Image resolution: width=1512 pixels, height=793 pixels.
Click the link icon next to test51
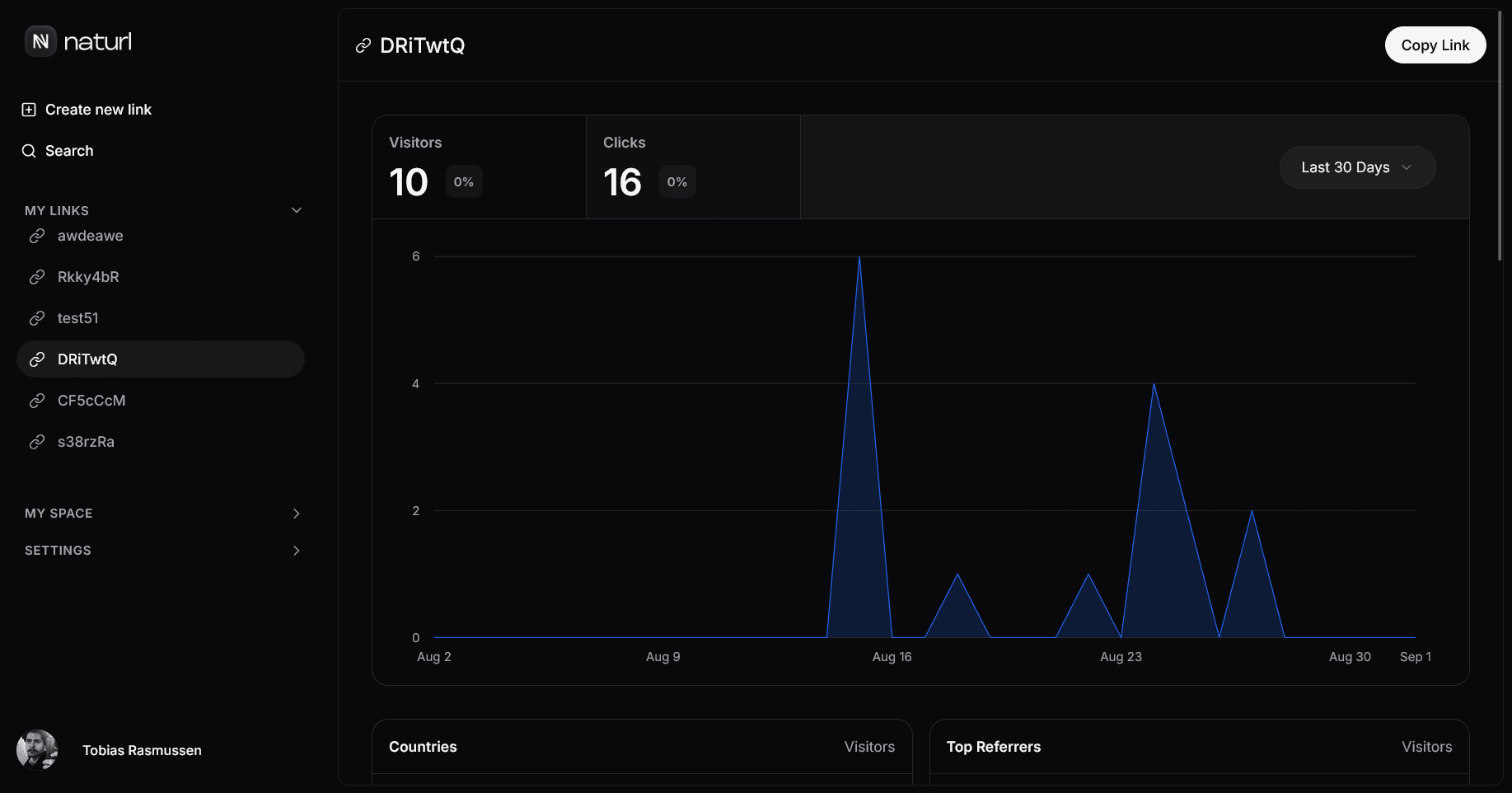37,318
